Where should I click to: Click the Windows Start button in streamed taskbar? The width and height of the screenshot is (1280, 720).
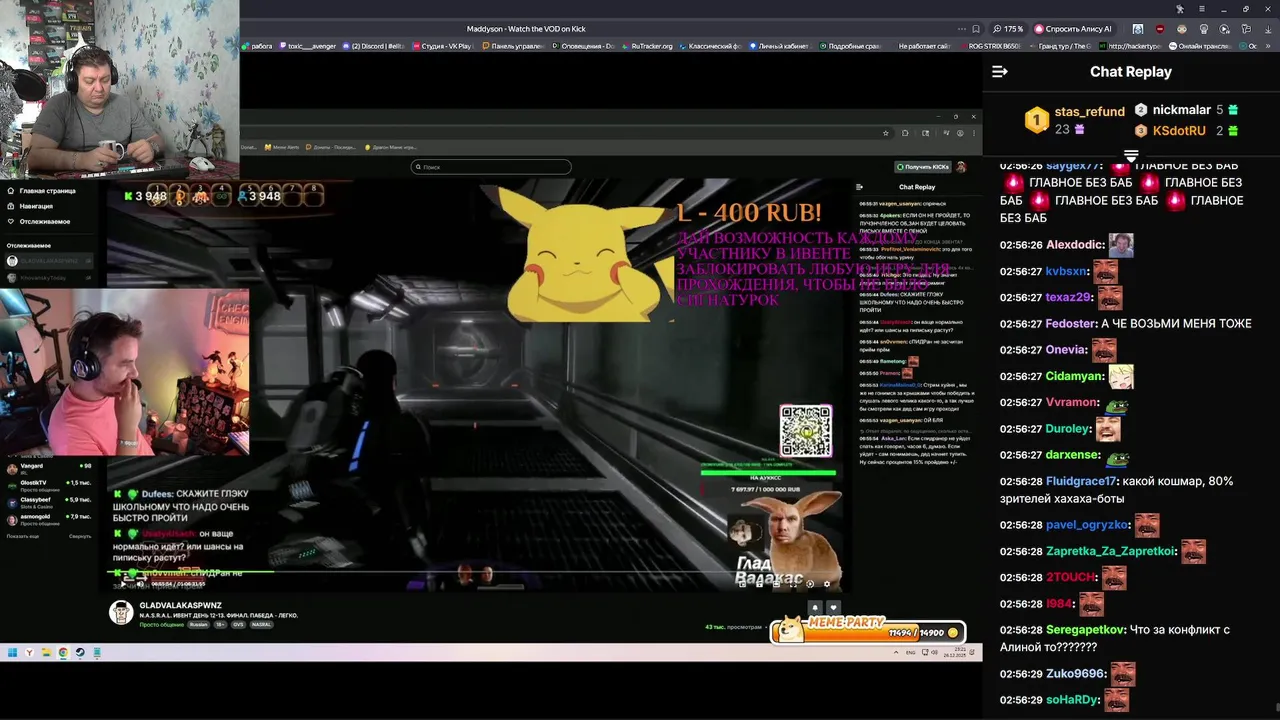[x=13, y=653]
